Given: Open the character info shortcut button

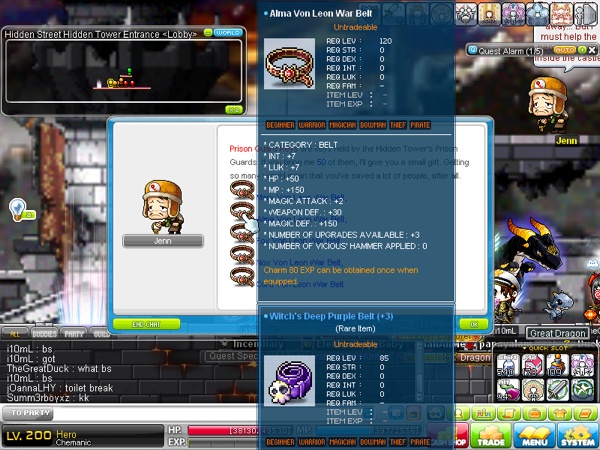Looking at the screenshot, I should (458, 413).
